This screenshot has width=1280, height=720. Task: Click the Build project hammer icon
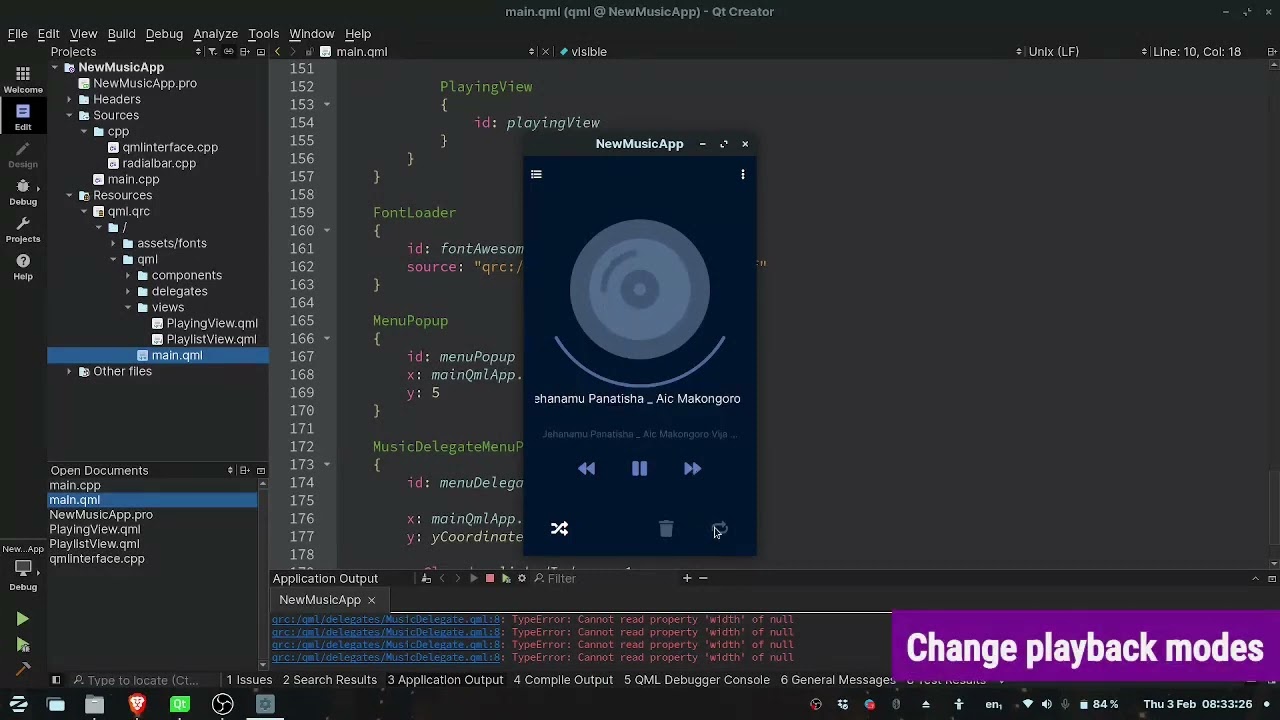[x=23, y=669]
